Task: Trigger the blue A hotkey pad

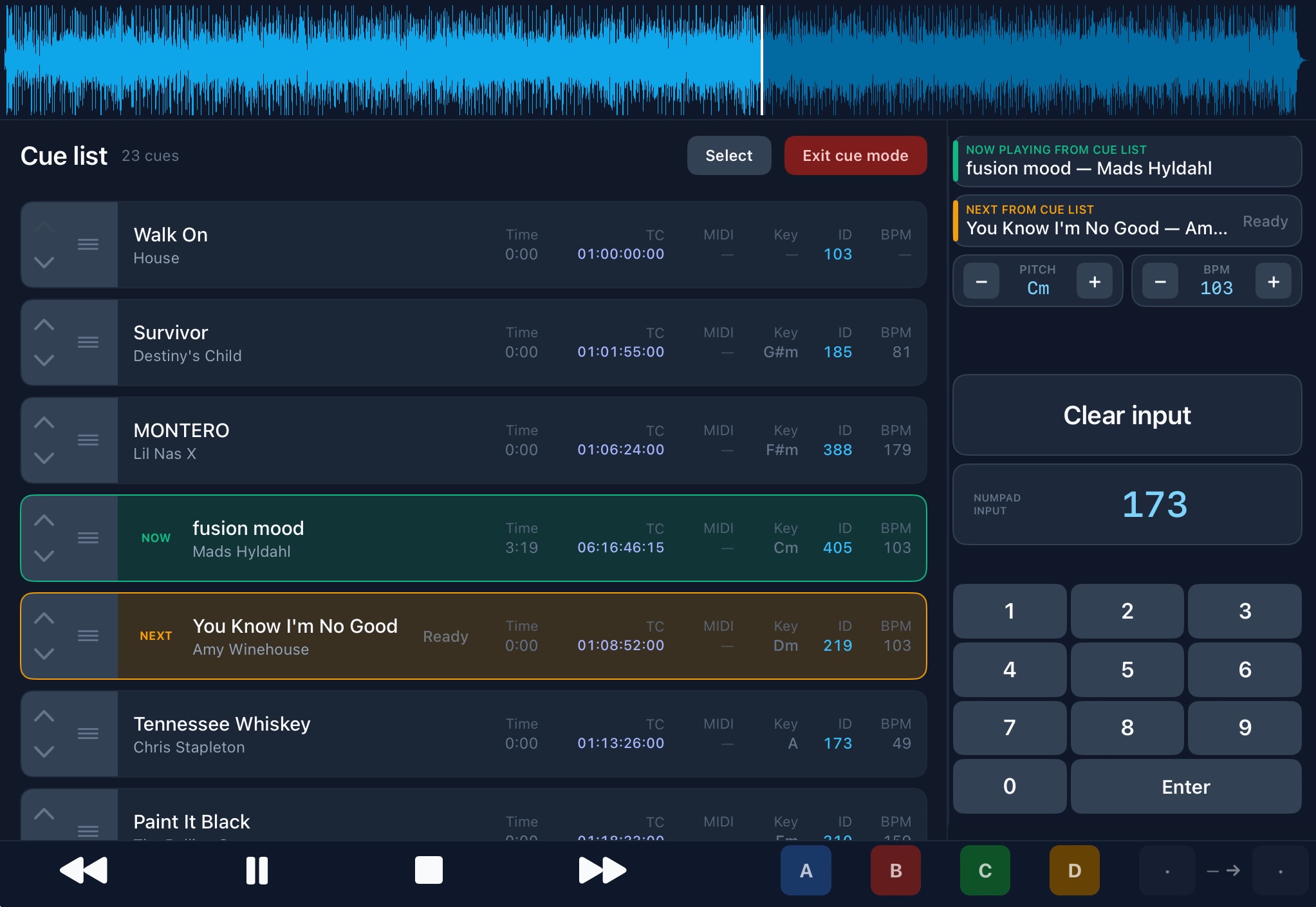Action: pyautogui.click(x=806, y=870)
